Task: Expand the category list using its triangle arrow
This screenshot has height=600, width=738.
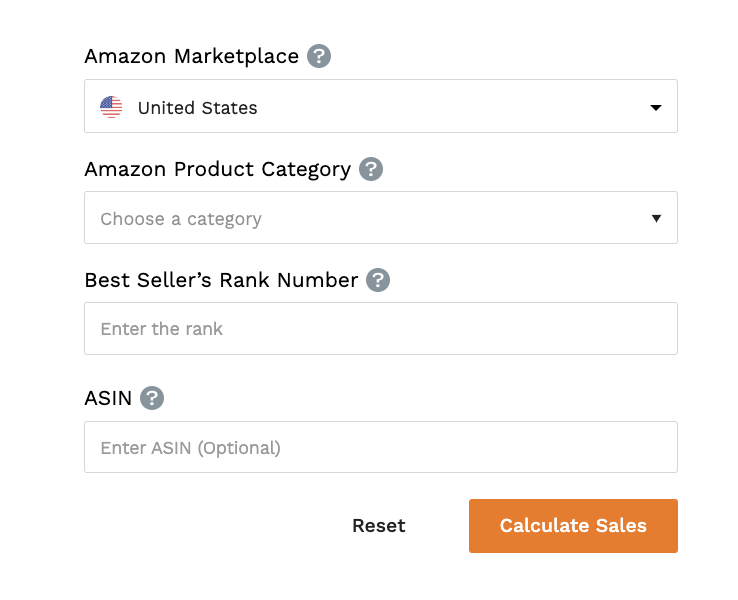Action: click(x=656, y=218)
